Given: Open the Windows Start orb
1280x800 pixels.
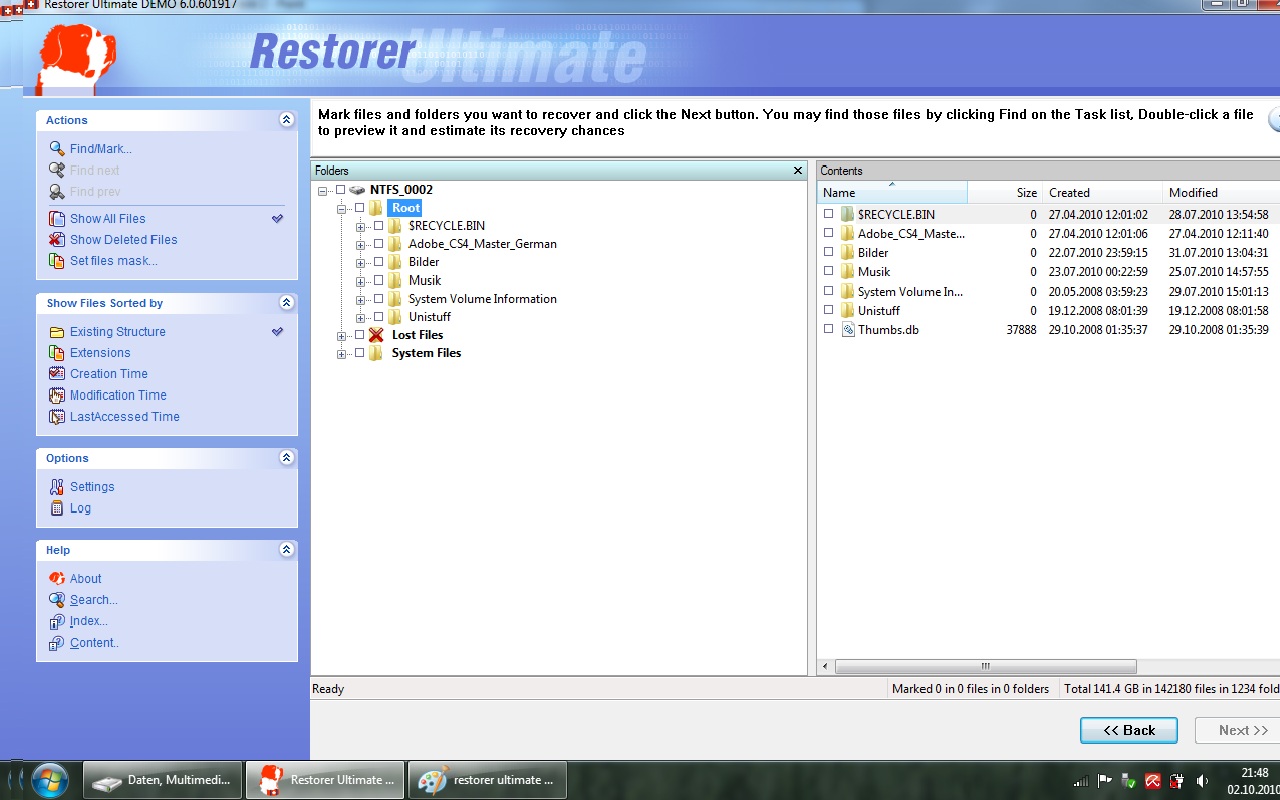Looking at the screenshot, I should coord(49,779).
